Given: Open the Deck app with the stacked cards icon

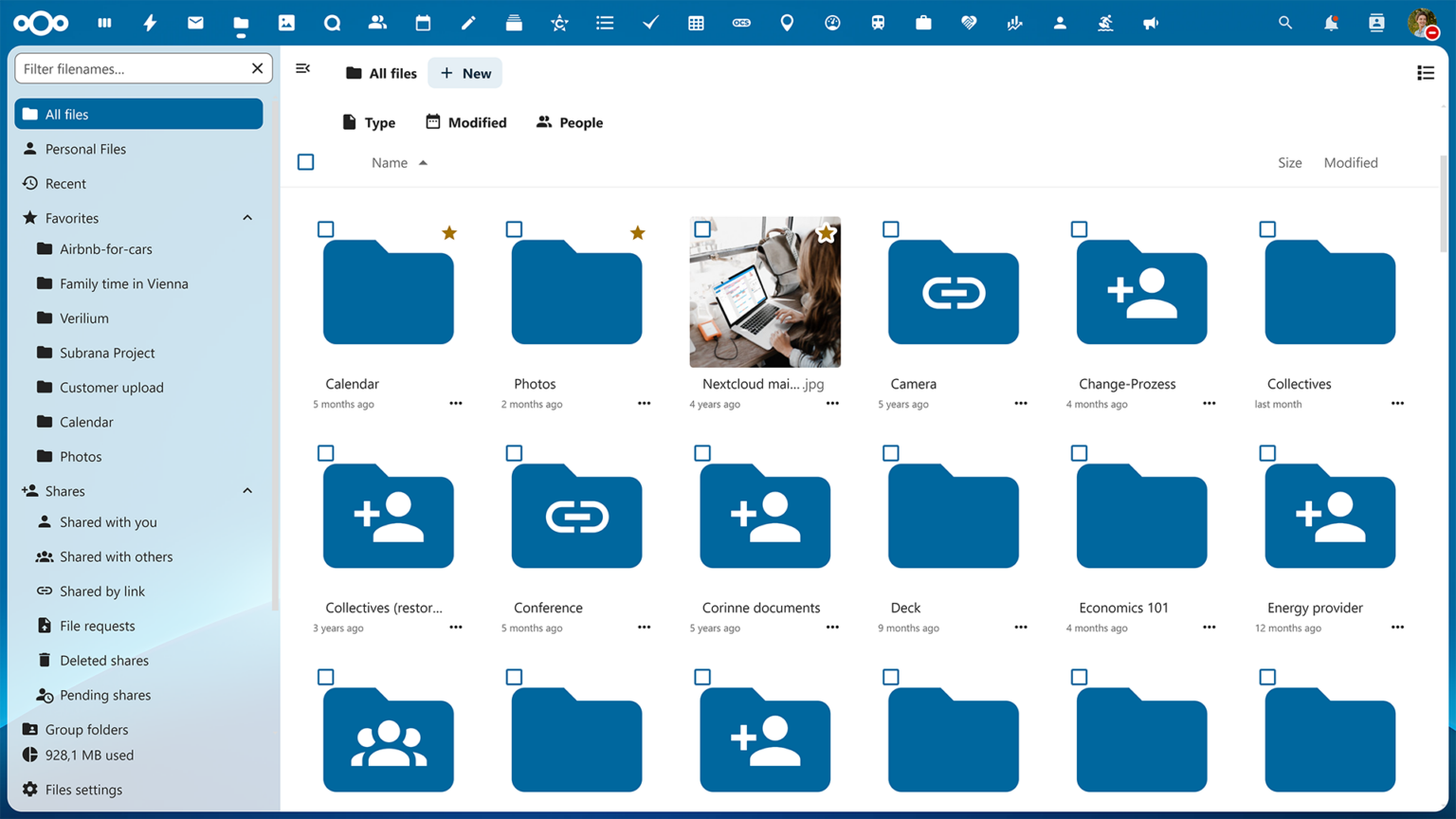Looking at the screenshot, I should tap(514, 22).
